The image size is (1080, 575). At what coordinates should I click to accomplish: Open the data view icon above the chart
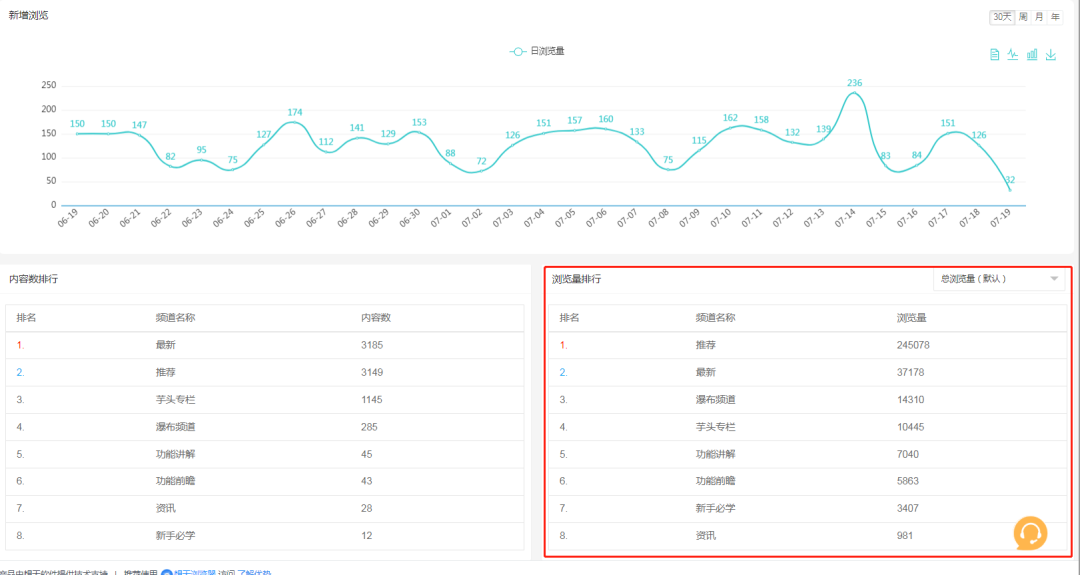coord(995,54)
